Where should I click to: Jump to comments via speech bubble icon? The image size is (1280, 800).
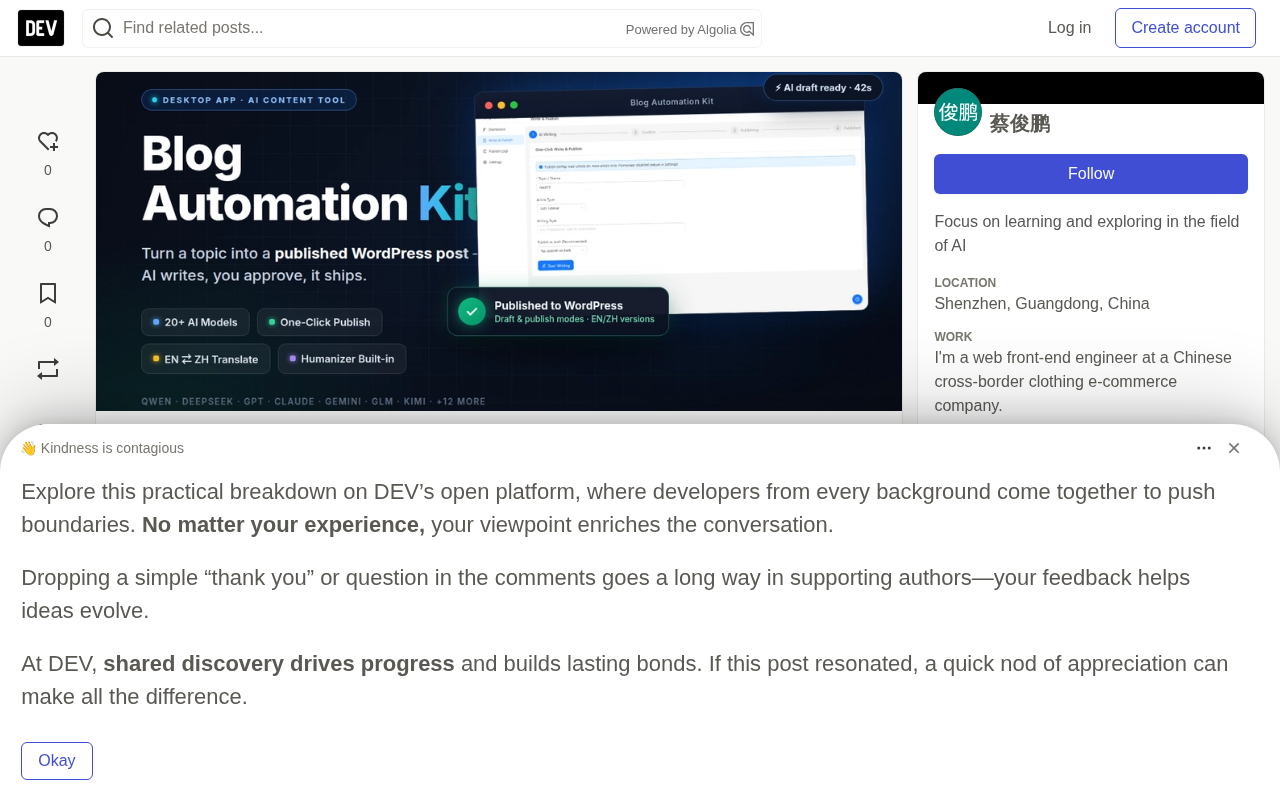tap(48, 218)
